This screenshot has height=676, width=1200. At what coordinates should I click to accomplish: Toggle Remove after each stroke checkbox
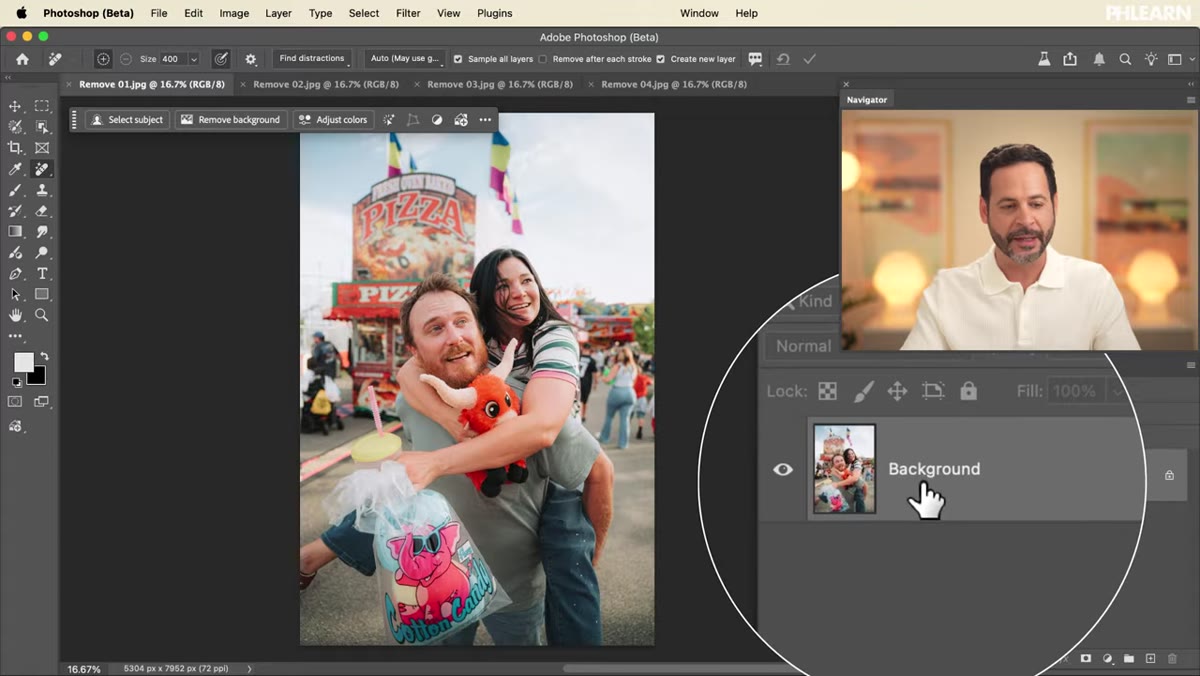click(x=543, y=59)
